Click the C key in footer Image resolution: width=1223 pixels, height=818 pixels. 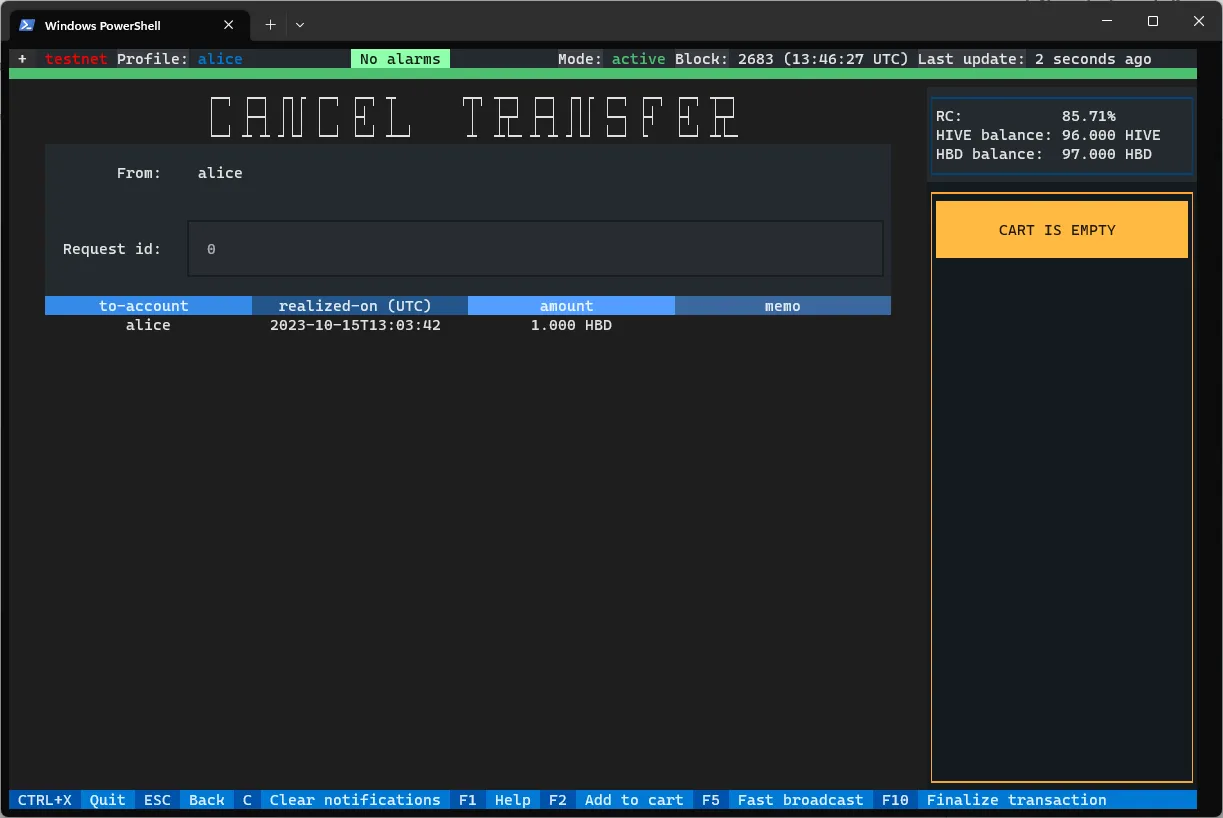[x=247, y=800]
